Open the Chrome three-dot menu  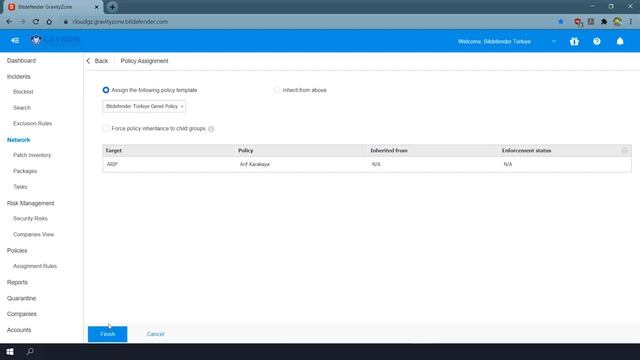point(631,22)
